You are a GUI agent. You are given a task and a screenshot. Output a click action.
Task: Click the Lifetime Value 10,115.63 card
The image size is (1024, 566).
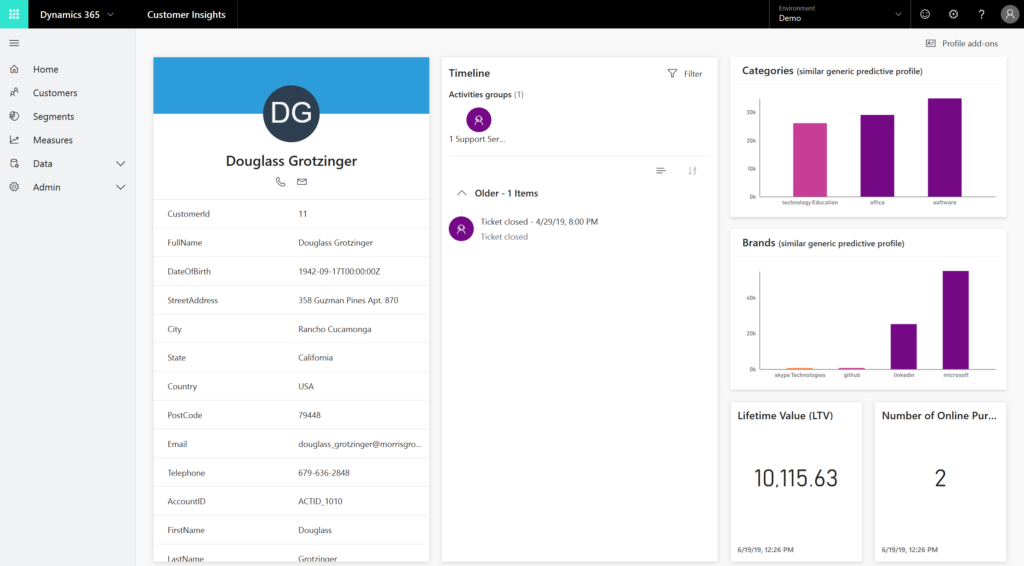(795, 482)
